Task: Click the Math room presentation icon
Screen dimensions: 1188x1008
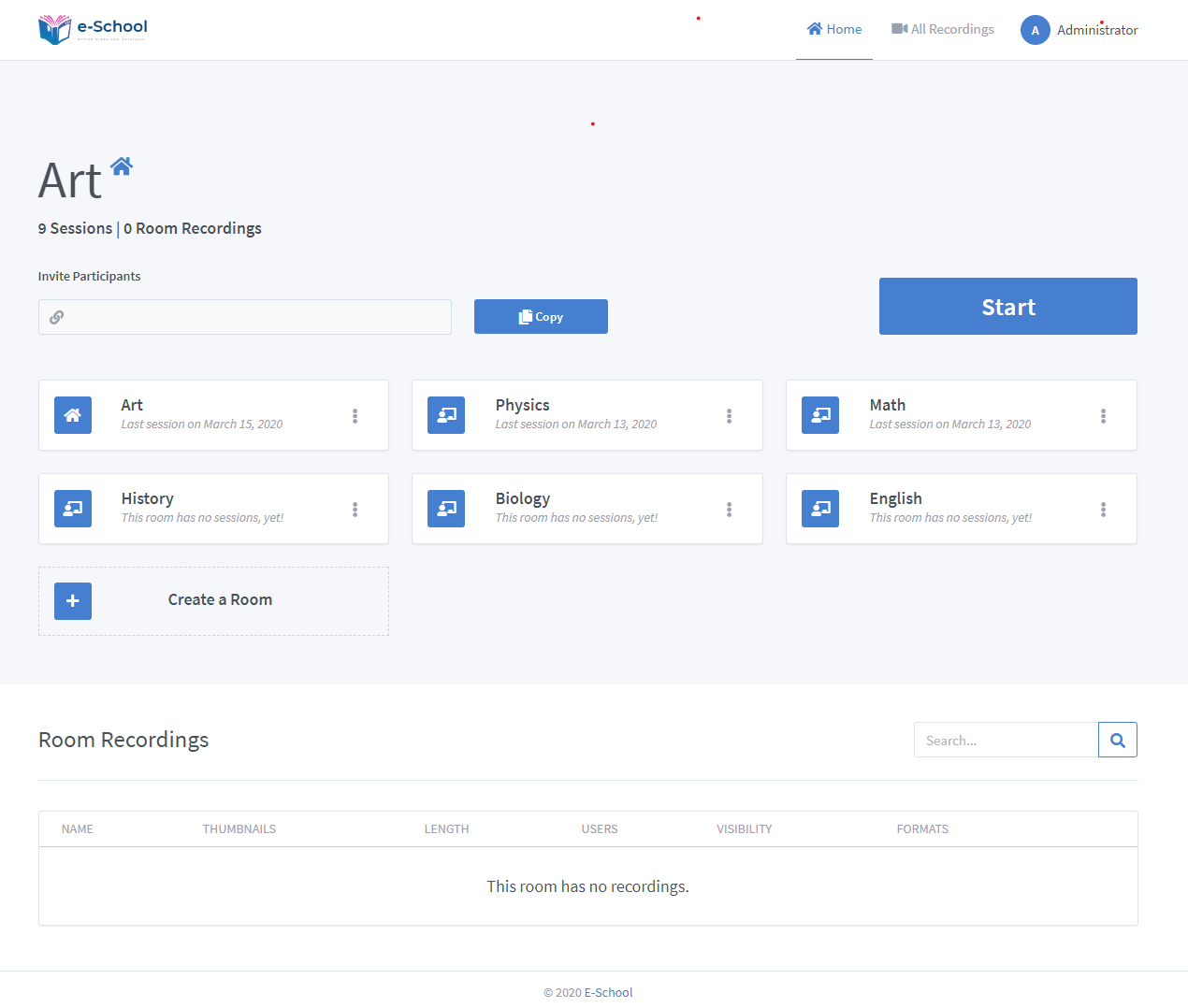Action: (820, 415)
